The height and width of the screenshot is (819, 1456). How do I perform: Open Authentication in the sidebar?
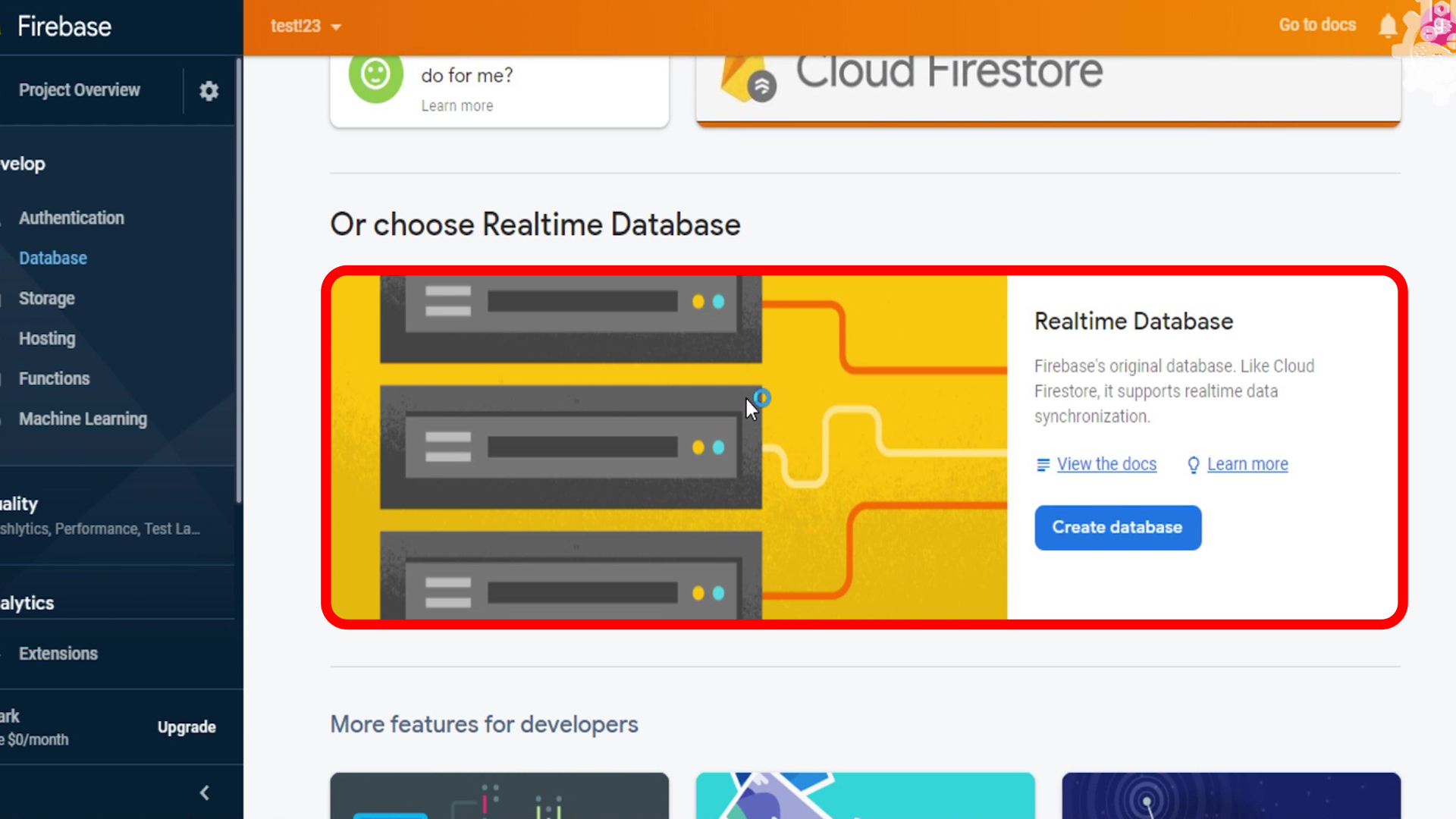point(71,218)
